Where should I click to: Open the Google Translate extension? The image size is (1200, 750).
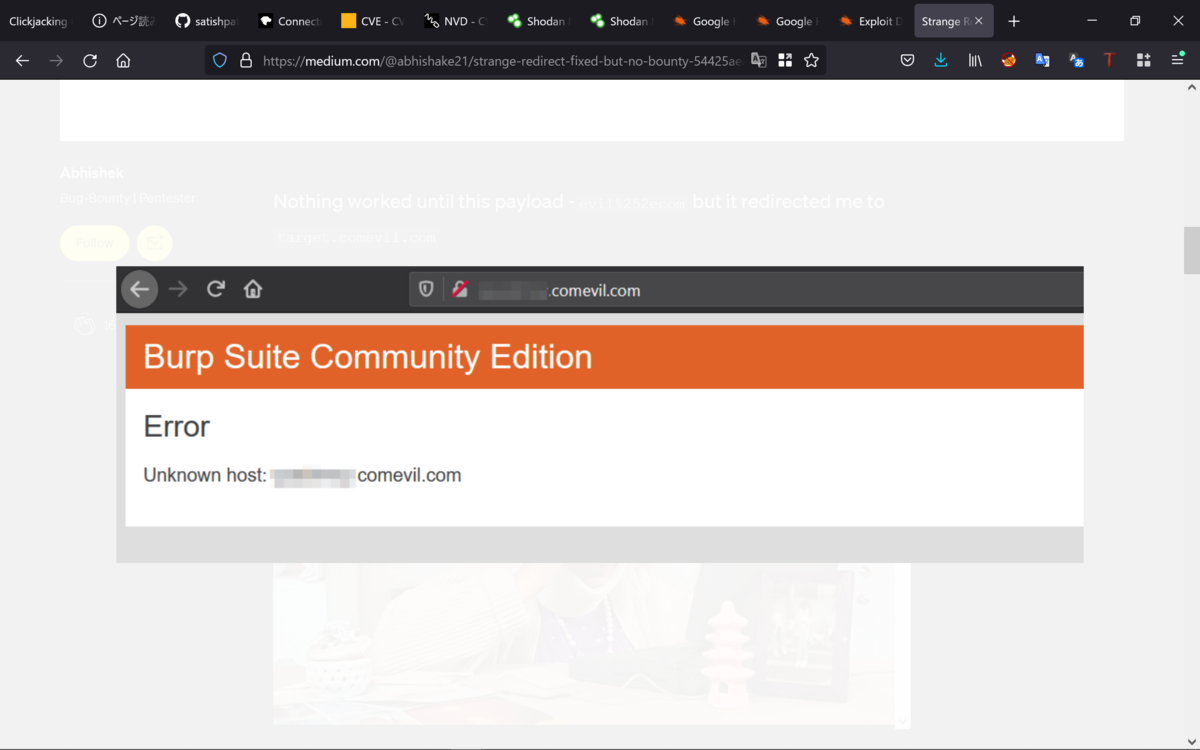1043,61
